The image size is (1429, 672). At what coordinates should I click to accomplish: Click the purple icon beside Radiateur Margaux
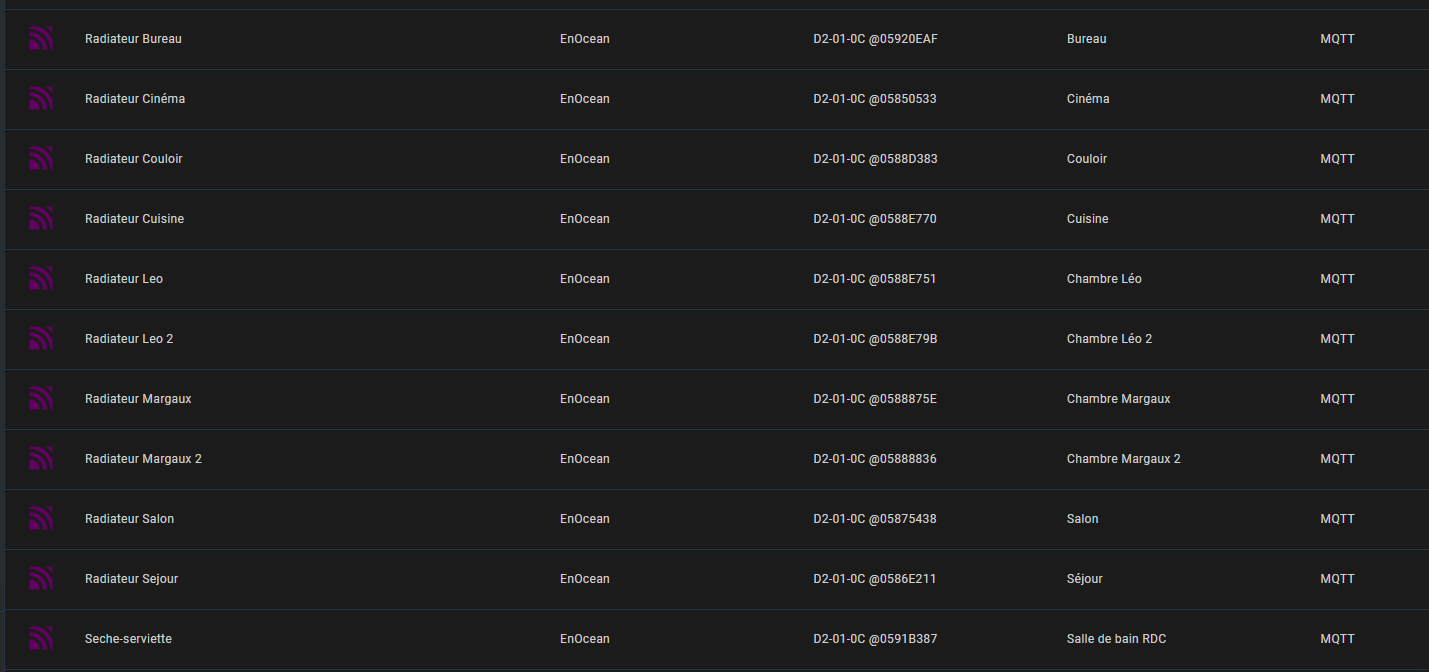(40, 399)
